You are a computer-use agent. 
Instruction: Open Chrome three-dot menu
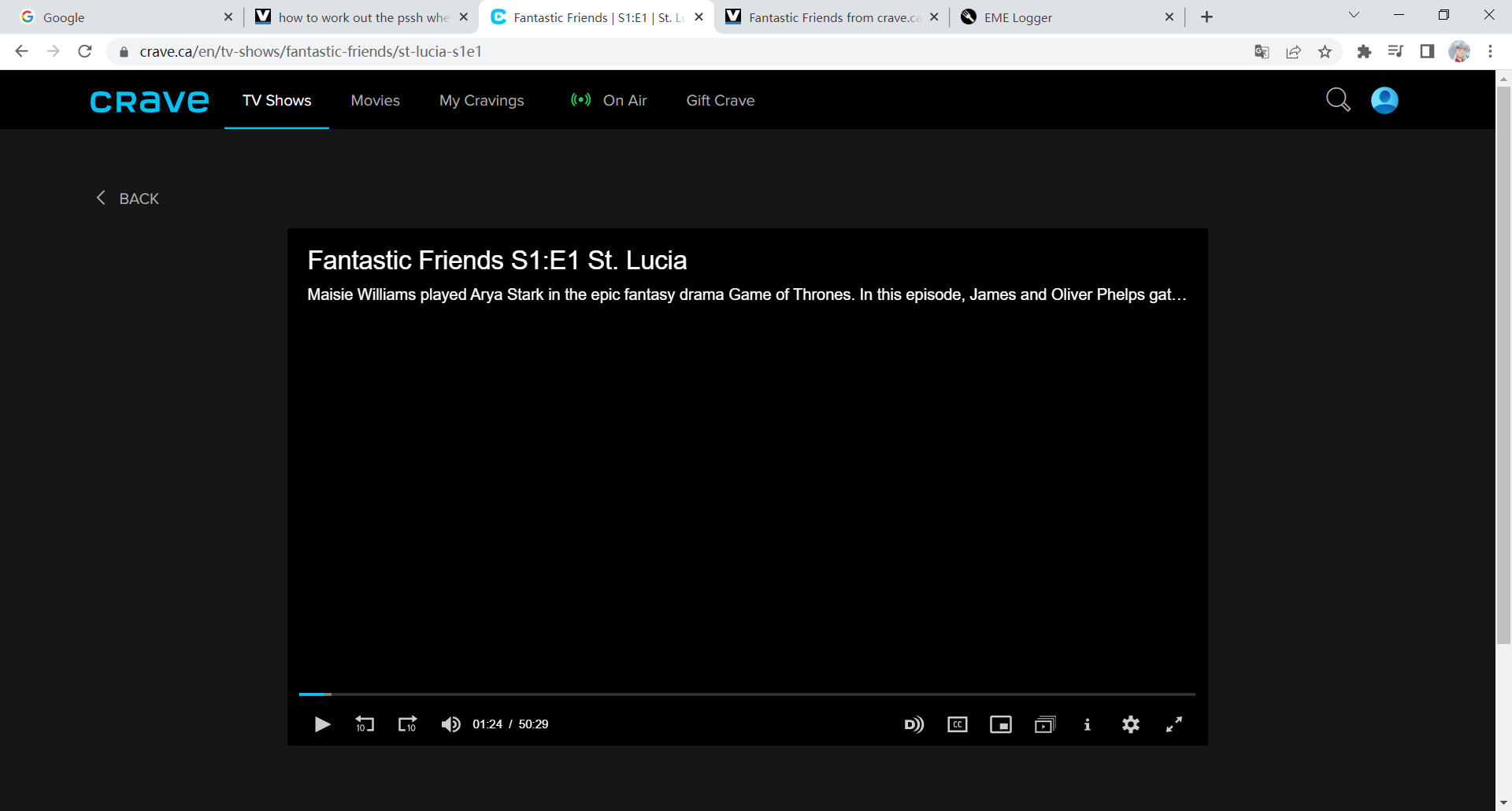[1491, 52]
